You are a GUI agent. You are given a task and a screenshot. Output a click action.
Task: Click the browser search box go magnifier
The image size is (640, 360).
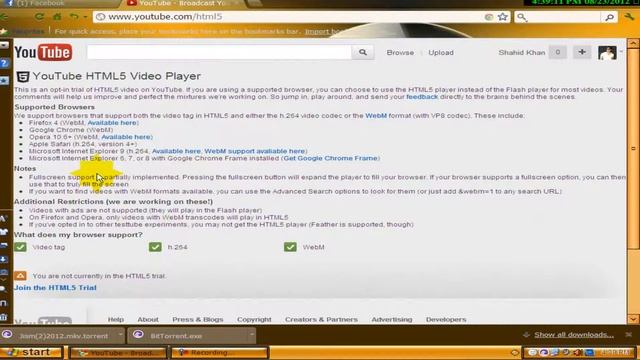click(609, 17)
